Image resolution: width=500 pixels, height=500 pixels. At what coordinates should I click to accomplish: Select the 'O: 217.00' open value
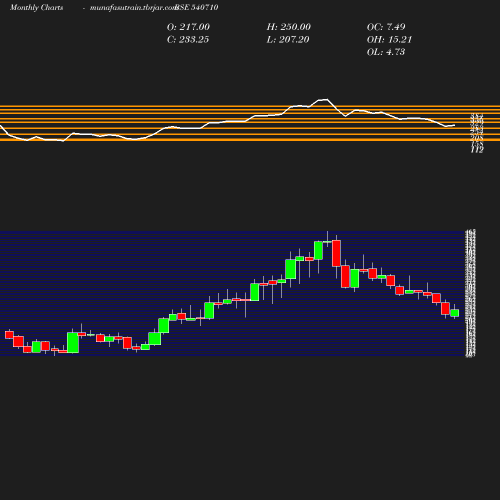[x=188, y=27]
